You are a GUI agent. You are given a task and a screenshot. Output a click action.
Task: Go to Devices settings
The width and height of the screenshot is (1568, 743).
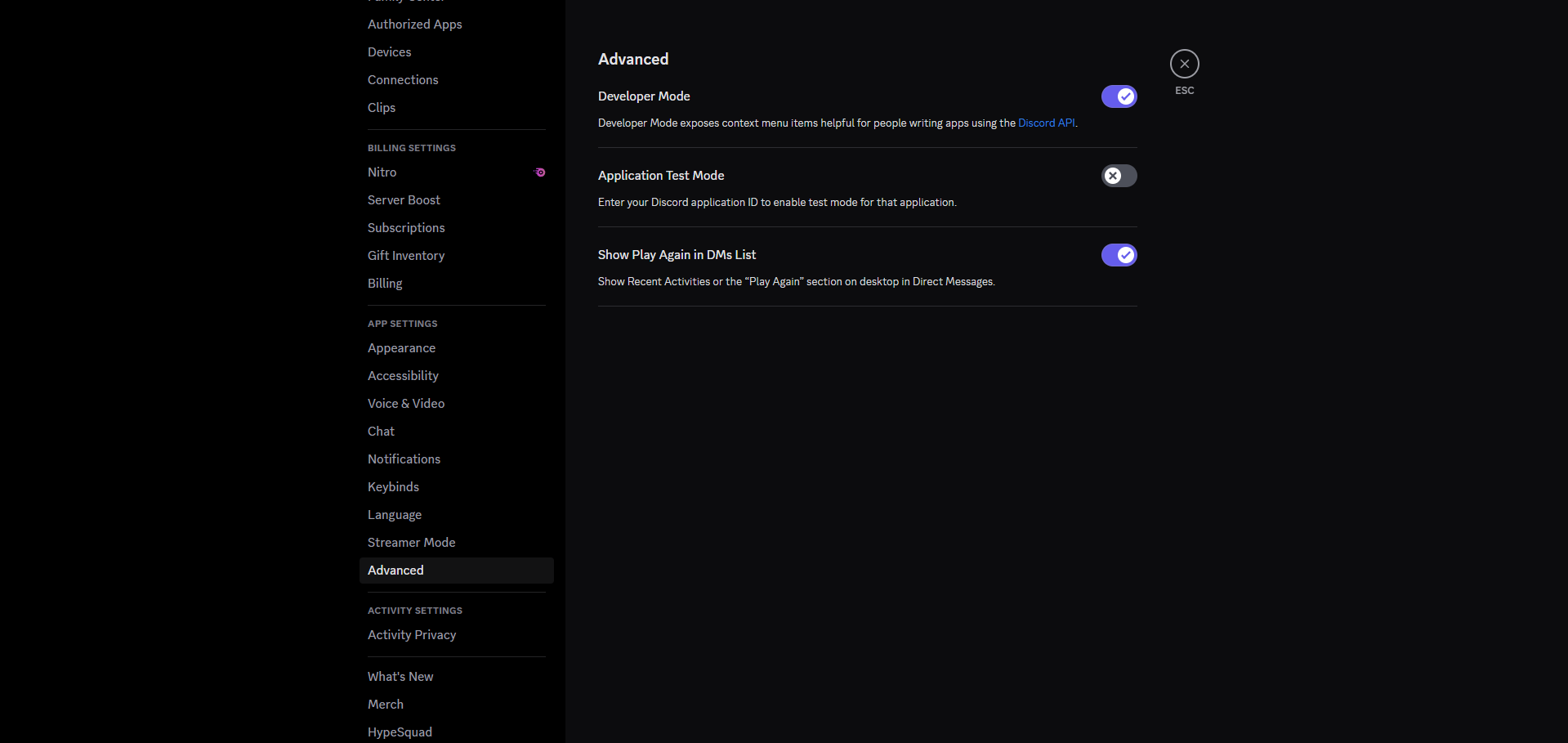click(456, 52)
